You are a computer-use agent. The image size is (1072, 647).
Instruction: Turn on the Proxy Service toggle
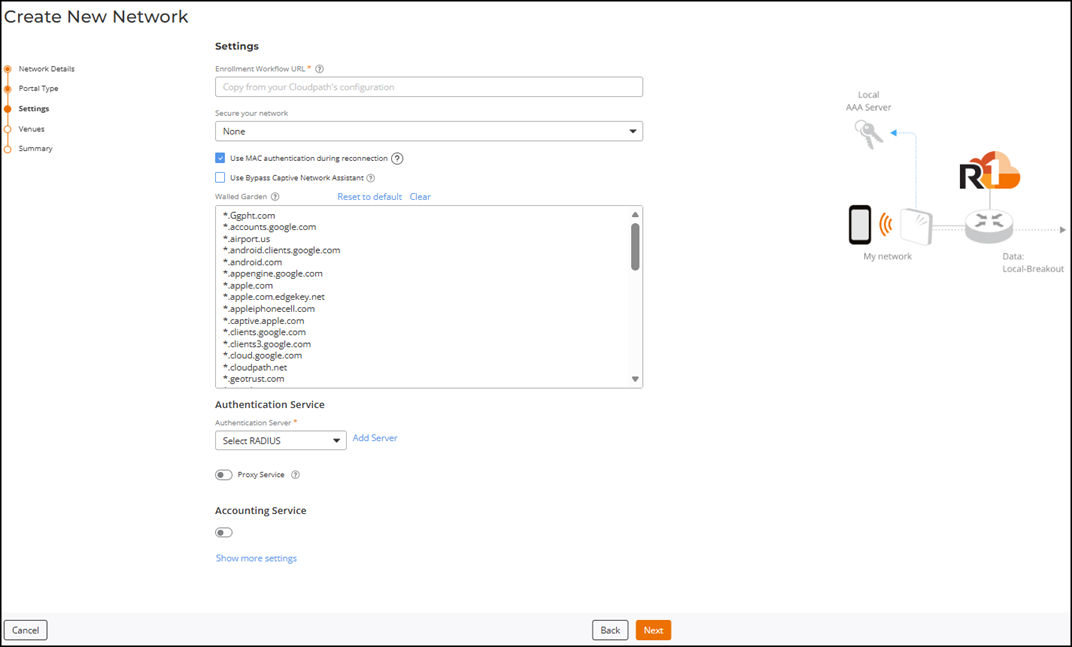pyautogui.click(x=224, y=475)
